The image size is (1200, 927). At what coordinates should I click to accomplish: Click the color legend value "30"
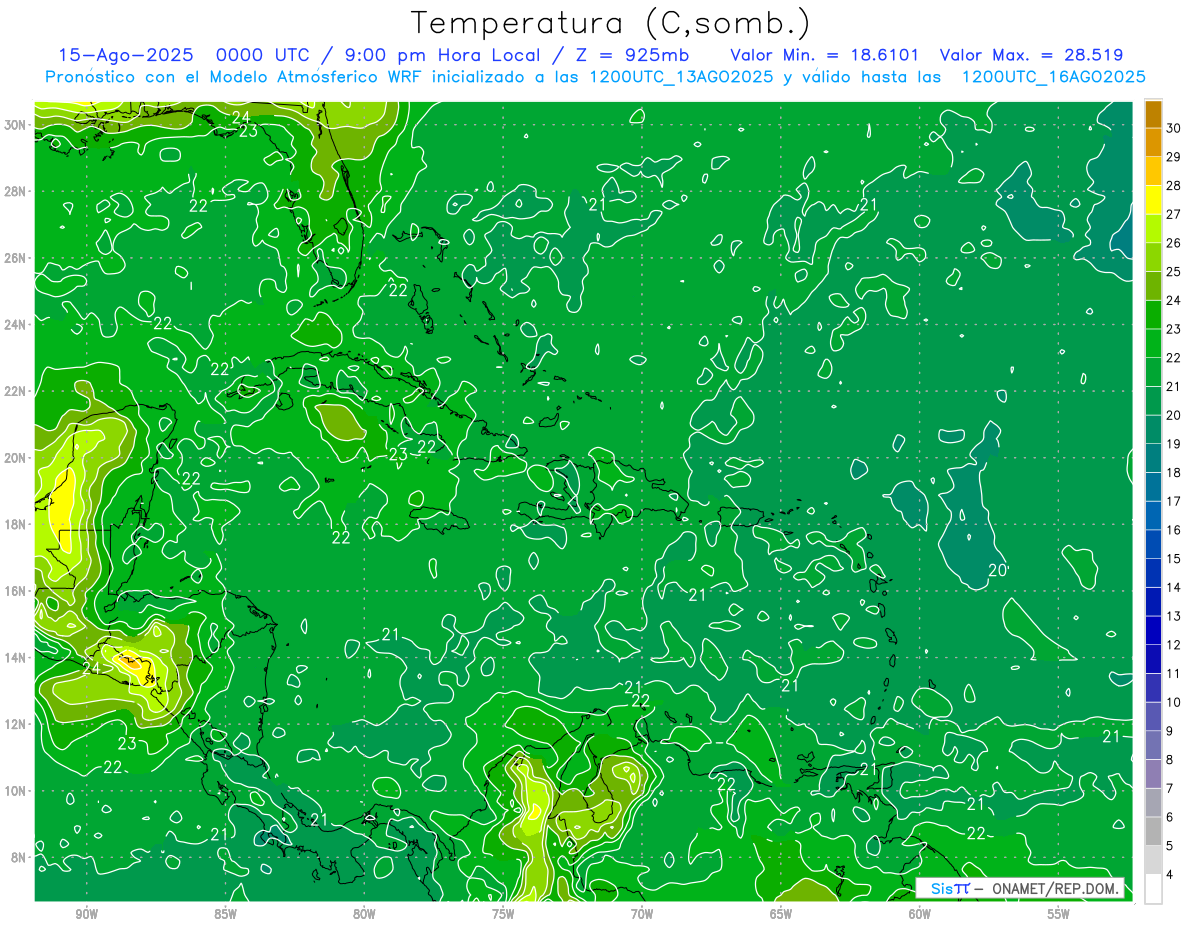click(1174, 128)
